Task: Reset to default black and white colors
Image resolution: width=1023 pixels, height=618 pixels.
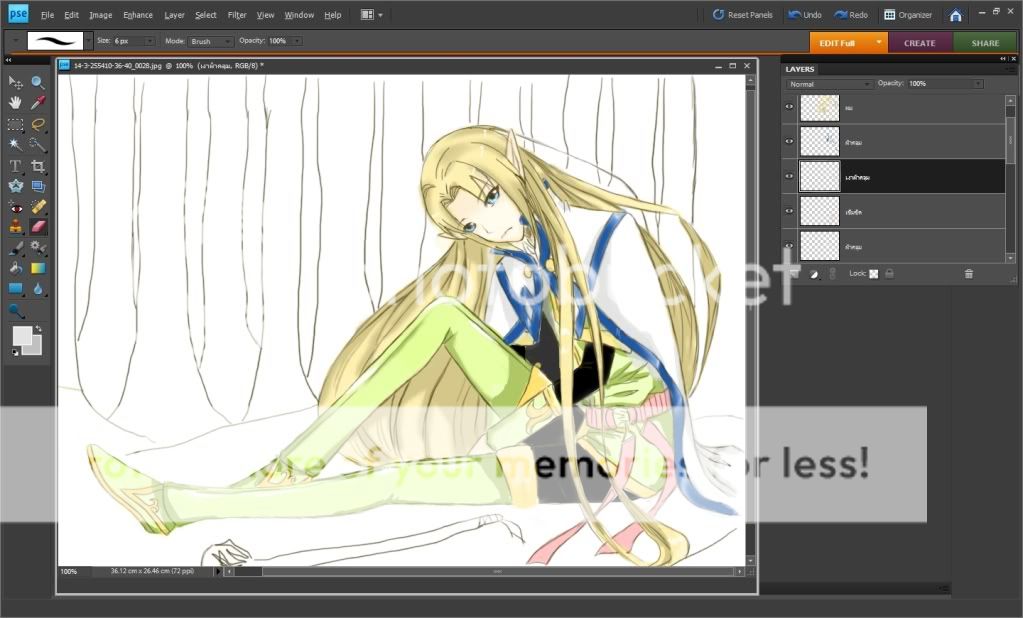Action: [15, 352]
